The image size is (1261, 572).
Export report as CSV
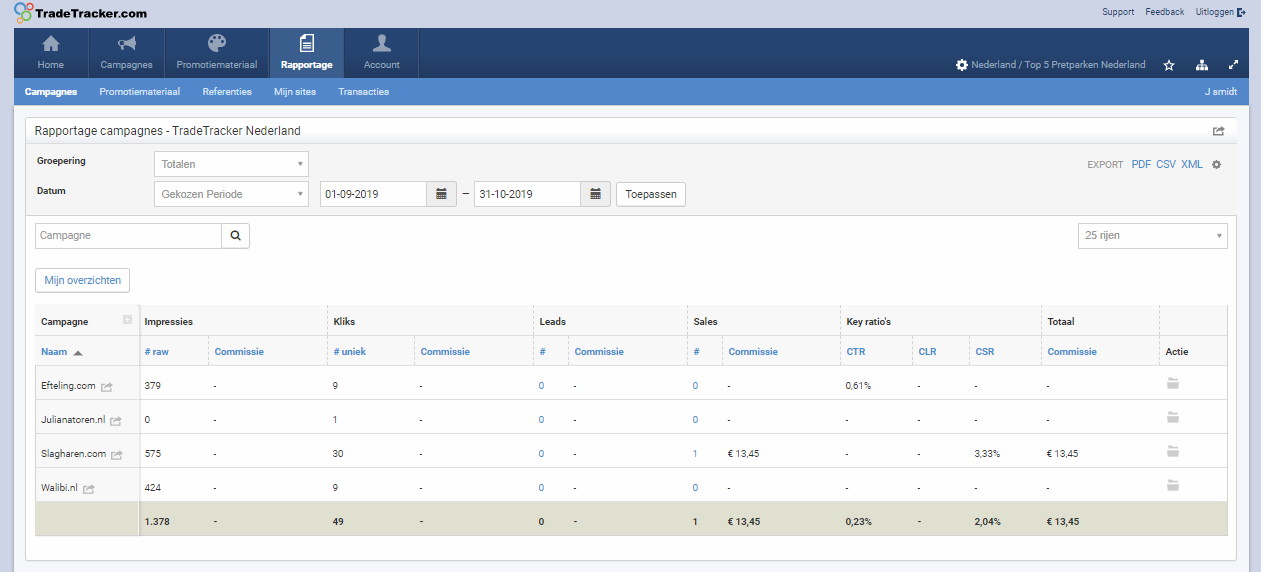click(1166, 164)
